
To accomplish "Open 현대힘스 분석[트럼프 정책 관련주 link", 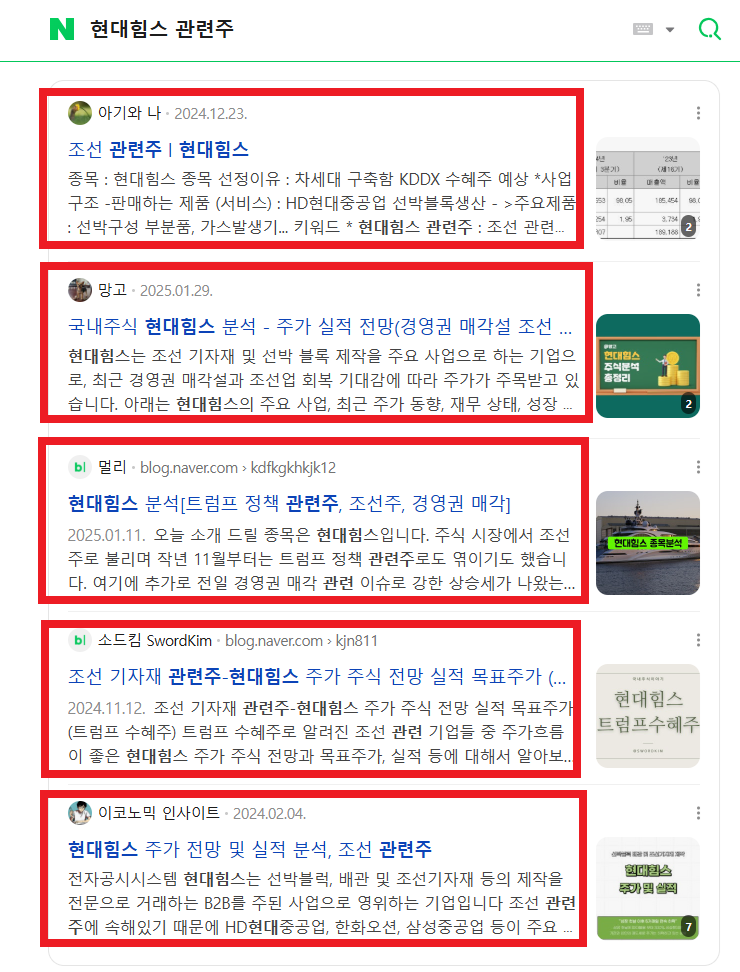I will pos(289,503).
